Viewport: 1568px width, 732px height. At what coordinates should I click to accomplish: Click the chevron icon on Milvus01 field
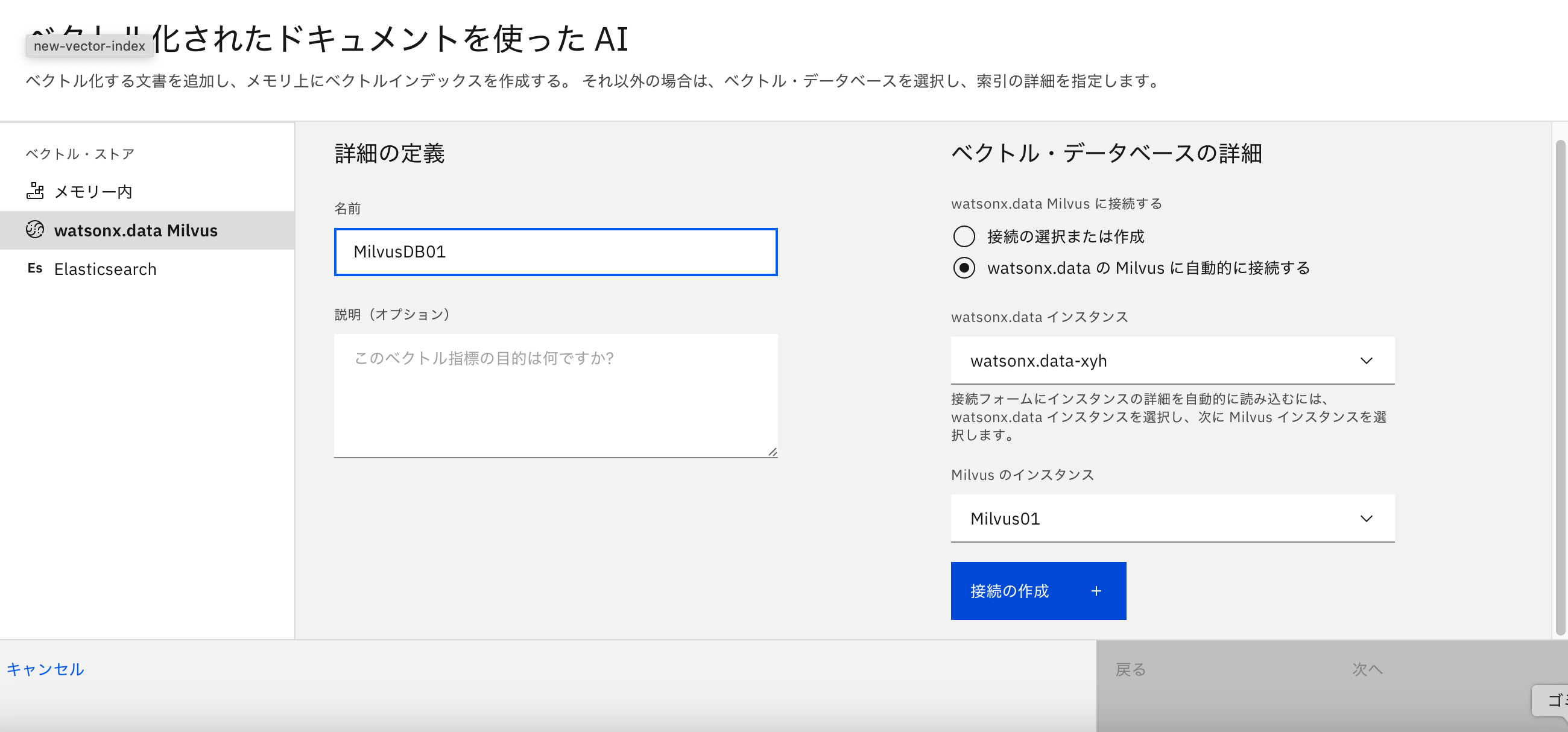pos(1367,519)
